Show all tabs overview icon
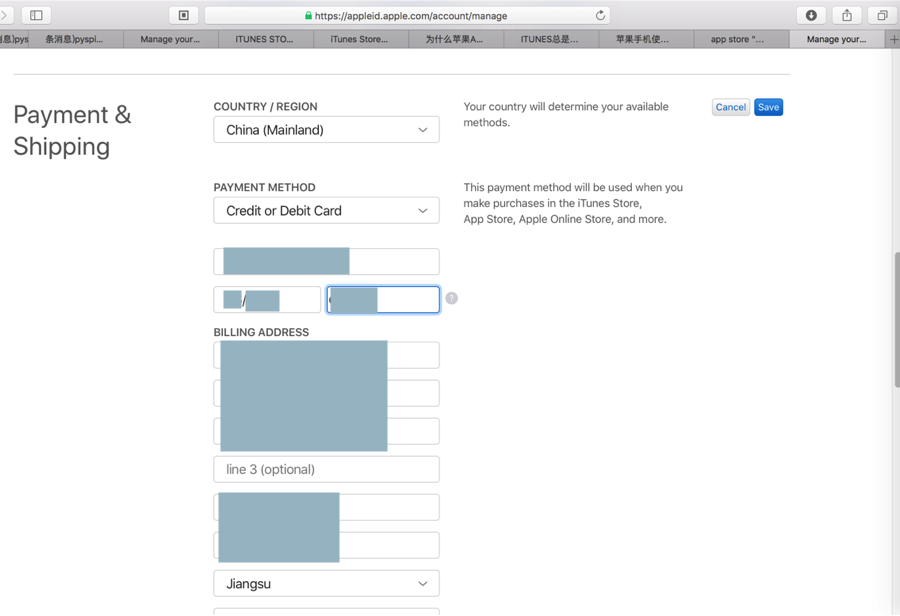 click(882, 15)
